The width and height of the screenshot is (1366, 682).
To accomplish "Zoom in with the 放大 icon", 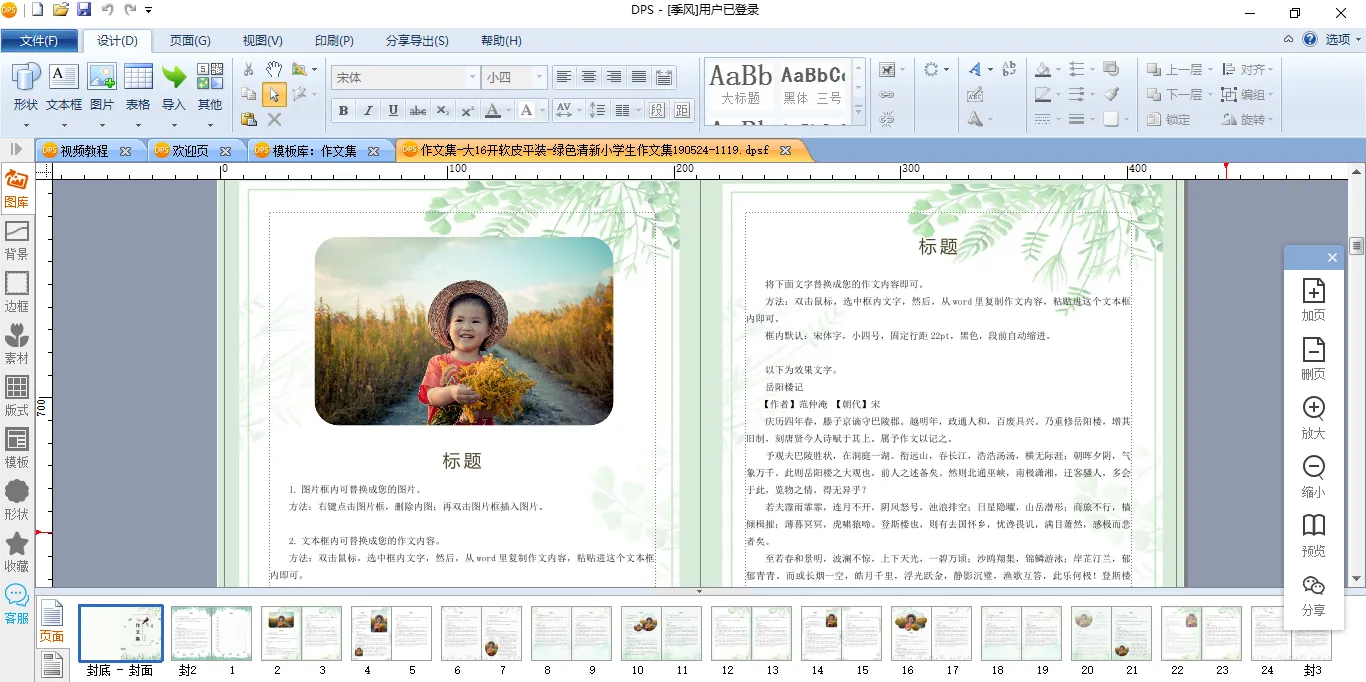I will [x=1313, y=417].
